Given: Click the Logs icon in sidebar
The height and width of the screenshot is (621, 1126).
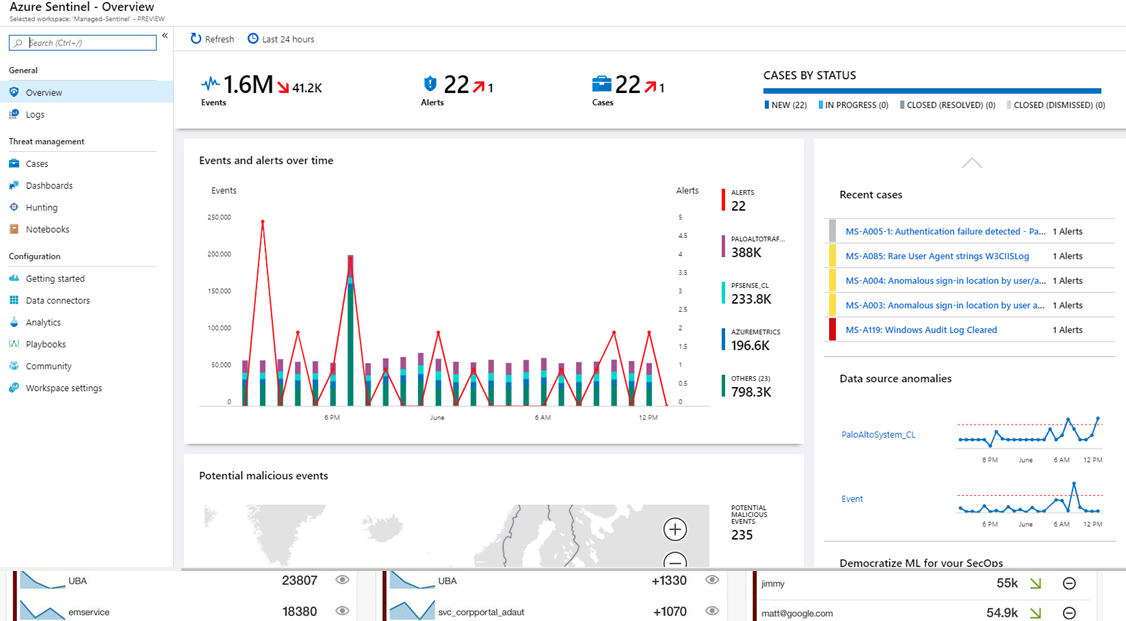Looking at the screenshot, I should [14, 114].
